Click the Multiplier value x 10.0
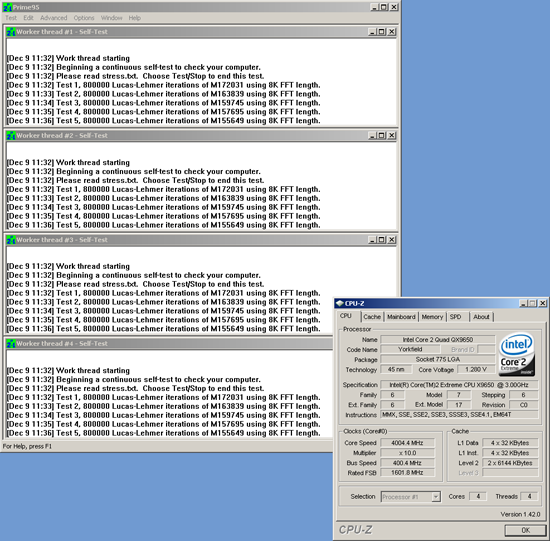The image size is (550, 541). (x=407, y=453)
